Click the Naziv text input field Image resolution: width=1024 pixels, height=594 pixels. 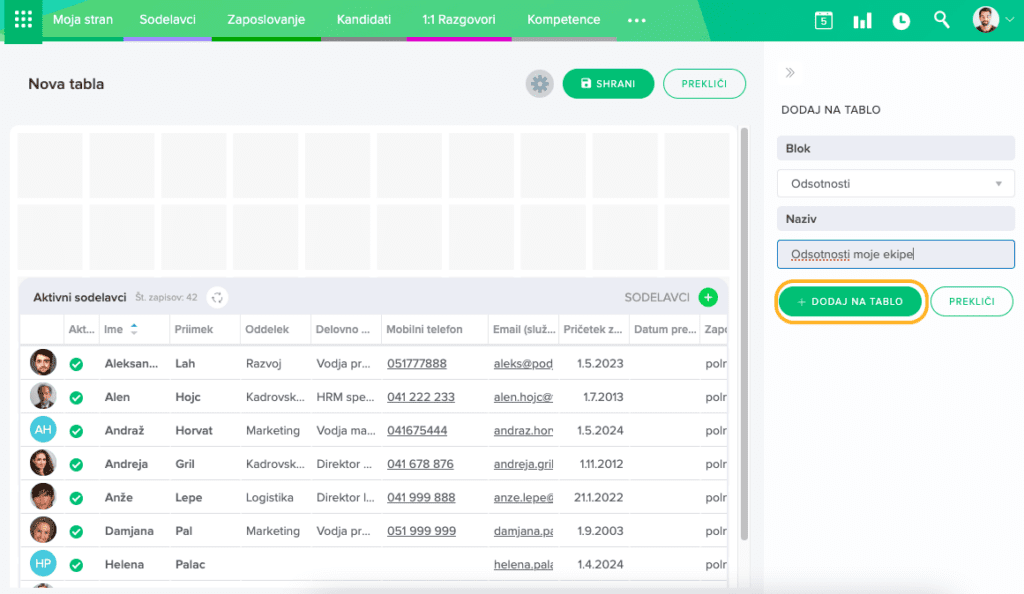895,254
